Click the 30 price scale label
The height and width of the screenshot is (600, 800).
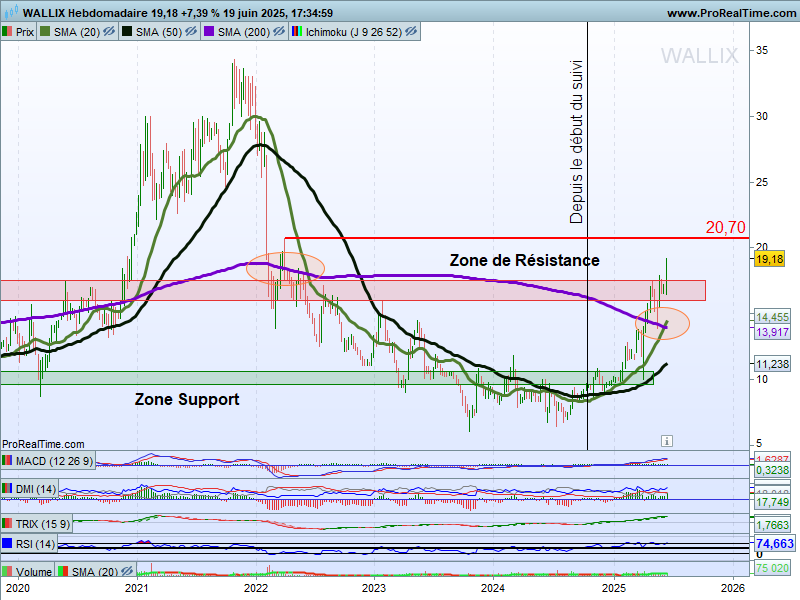[762, 116]
